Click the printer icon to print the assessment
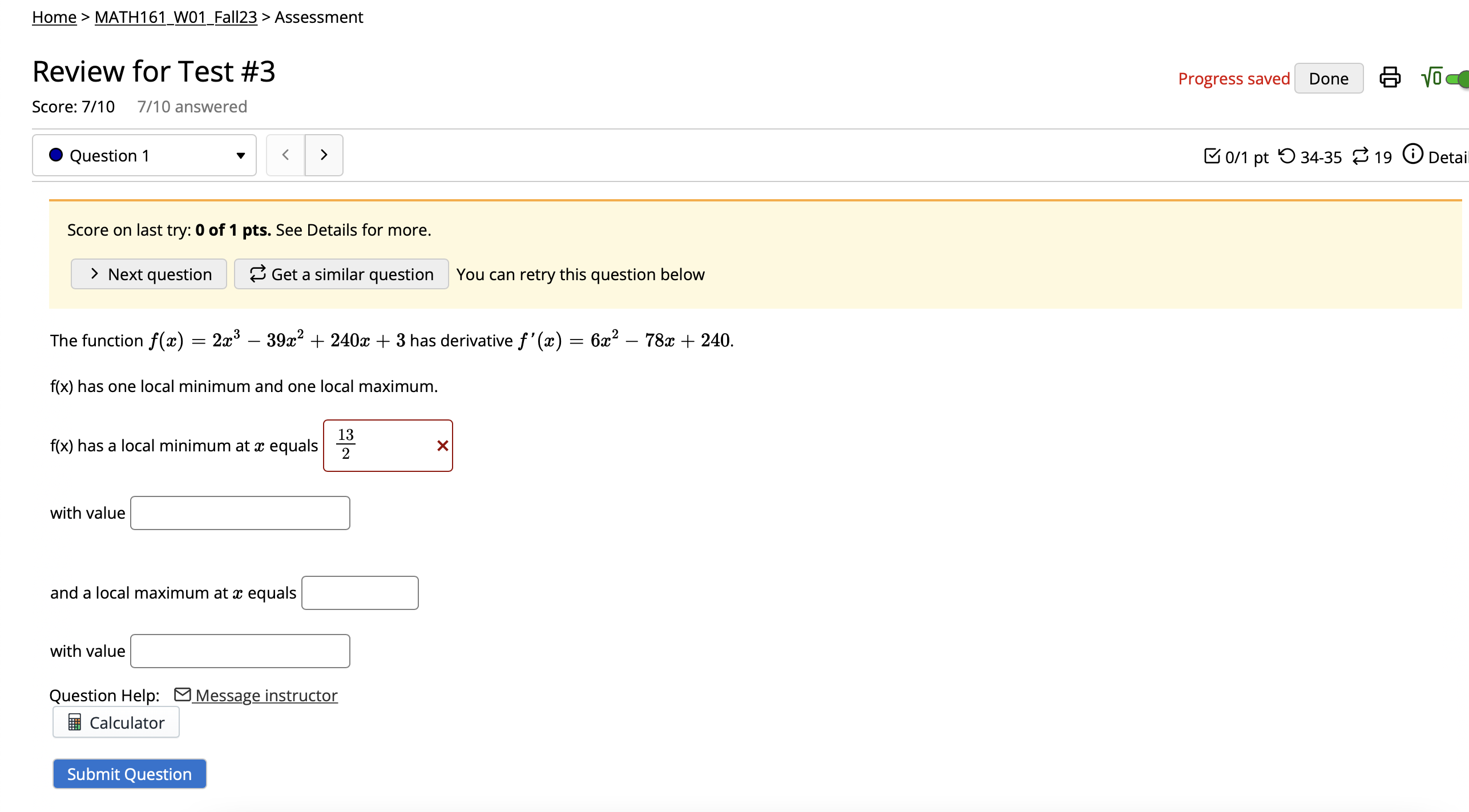Viewport: 1469px width, 812px height. (x=1390, y=78)
